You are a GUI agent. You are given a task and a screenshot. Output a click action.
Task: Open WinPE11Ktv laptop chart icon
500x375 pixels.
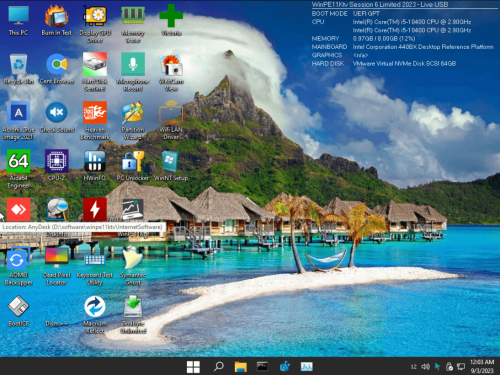pyautogui.click(x=133, y=209)
